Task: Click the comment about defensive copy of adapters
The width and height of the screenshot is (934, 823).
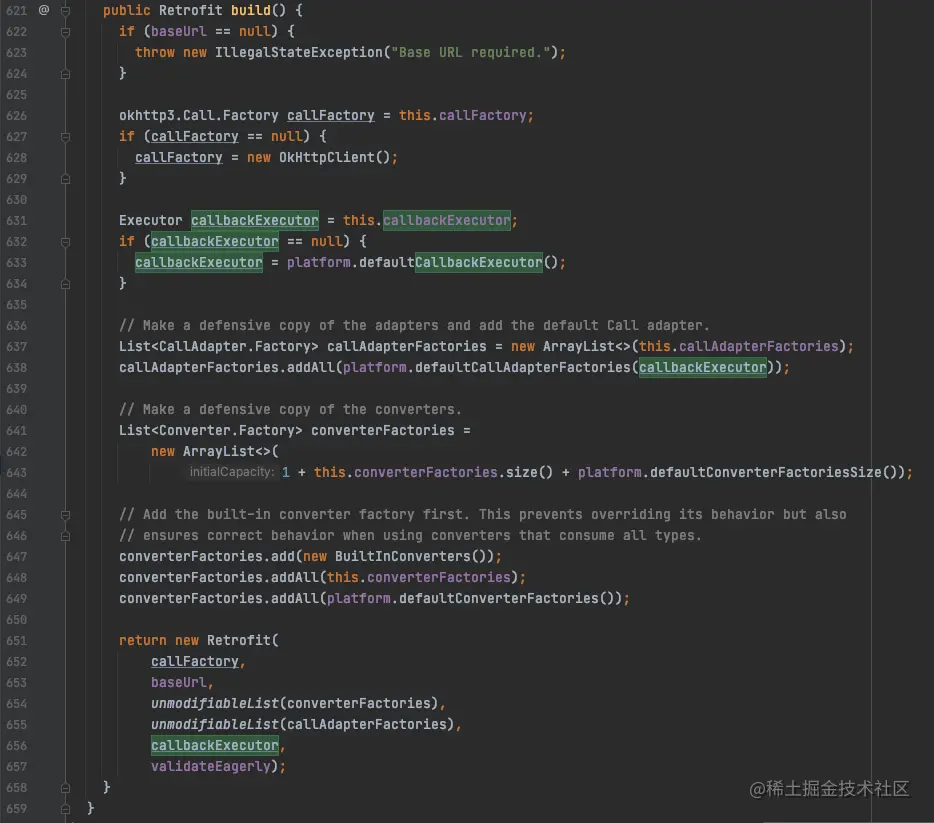Action: coord(415,325)
